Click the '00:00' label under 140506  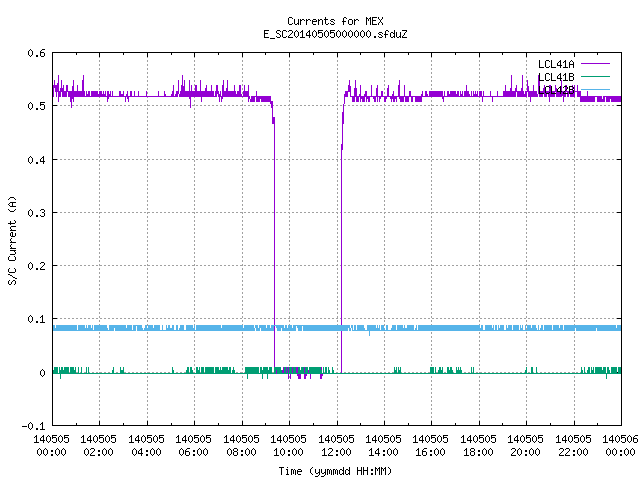click(620, 452)
